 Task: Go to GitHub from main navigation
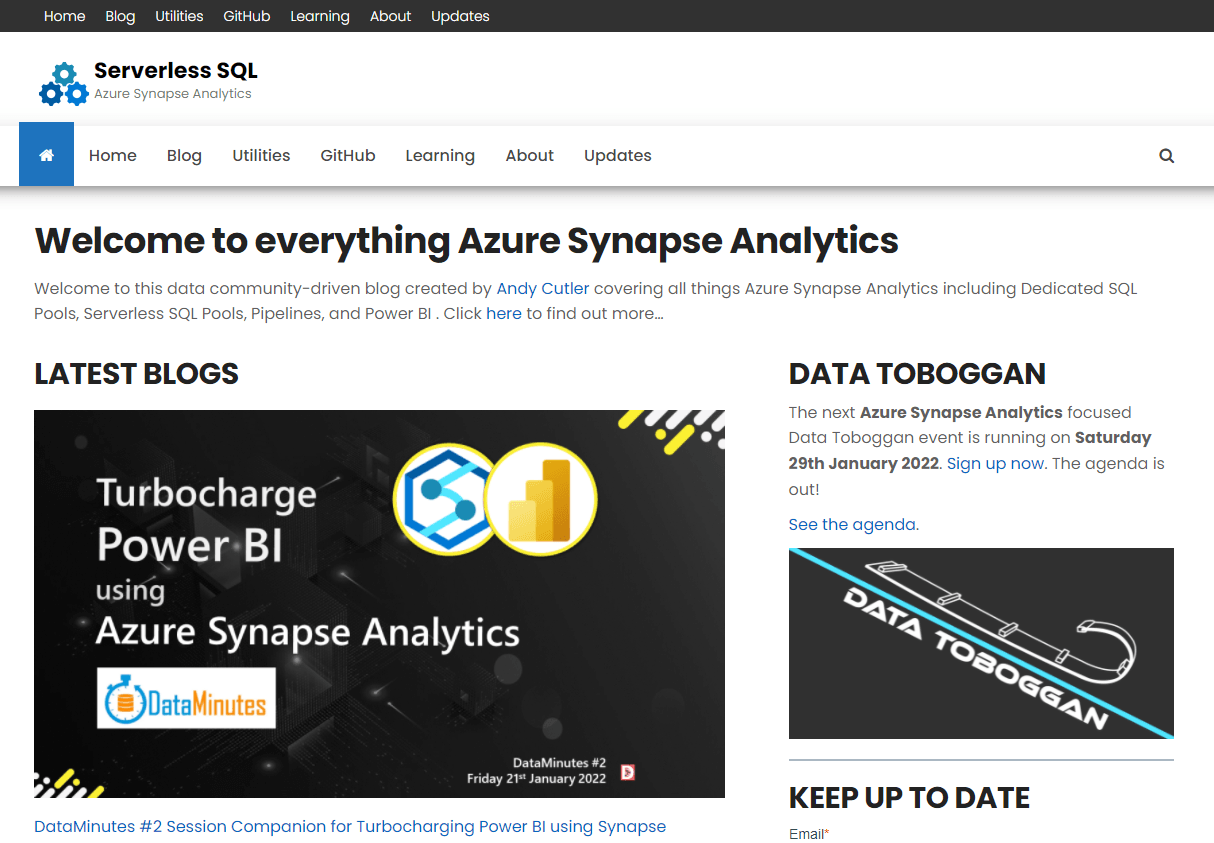click(x=347, y=156)
